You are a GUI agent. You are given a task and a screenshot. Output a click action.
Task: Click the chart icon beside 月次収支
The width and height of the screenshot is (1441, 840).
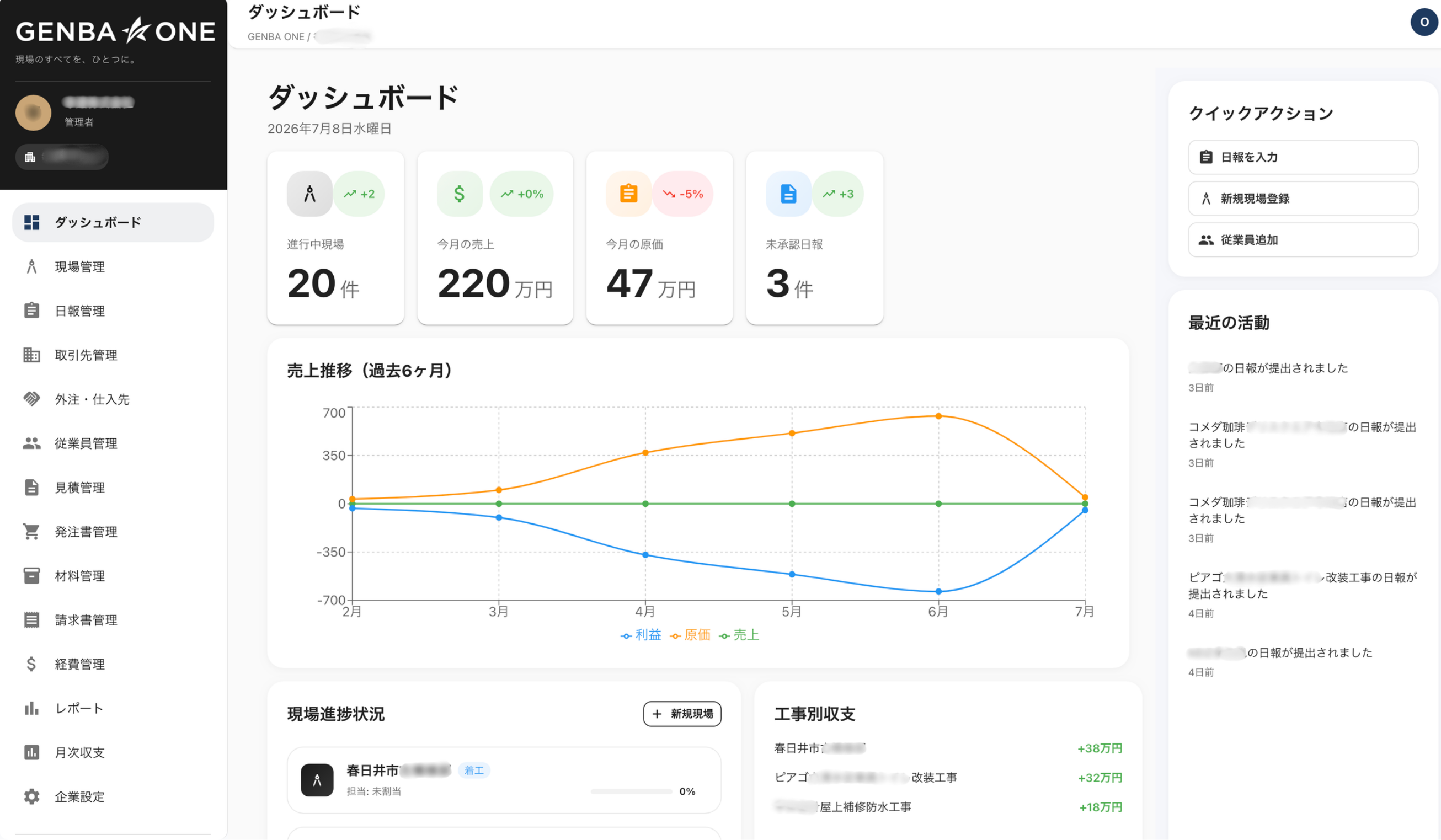31,752
